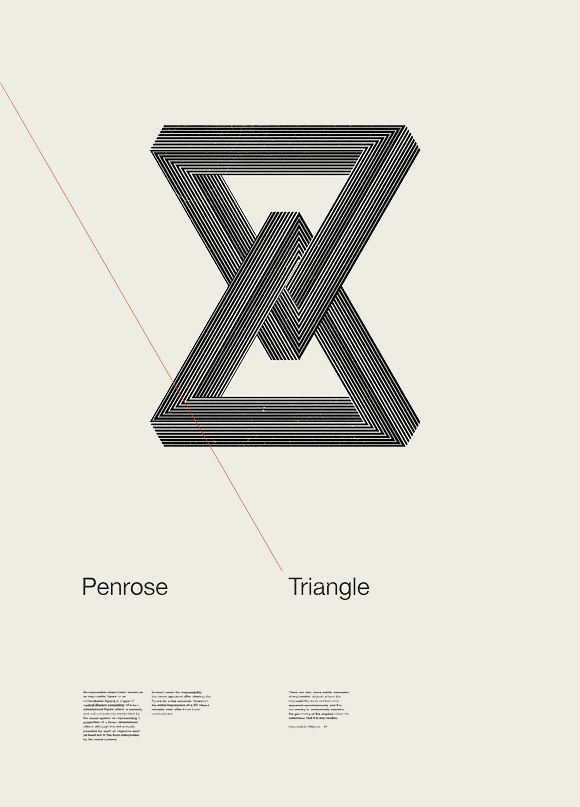580x807 pixels.
Task: Click the lower end of the red line
Action: (281, 569)
